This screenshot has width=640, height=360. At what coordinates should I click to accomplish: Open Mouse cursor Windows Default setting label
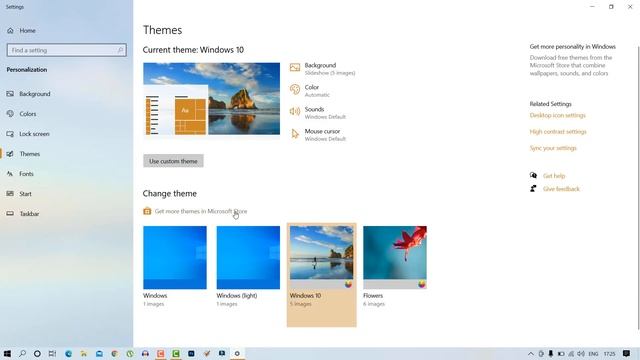pos(325,135)
